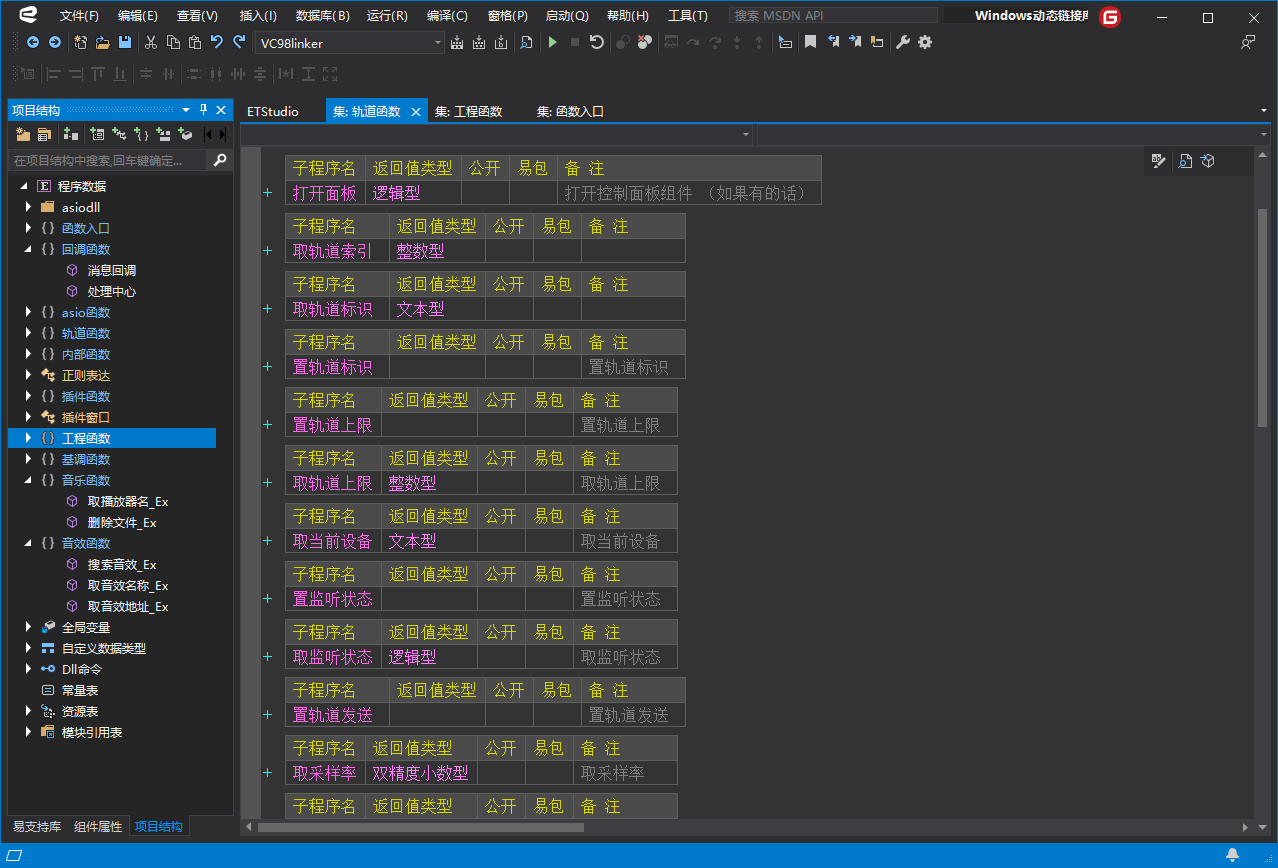The height and width of the screenshot is (868, 1278).
Task: Open the 编译(C) menu
Action: (447, 16)
